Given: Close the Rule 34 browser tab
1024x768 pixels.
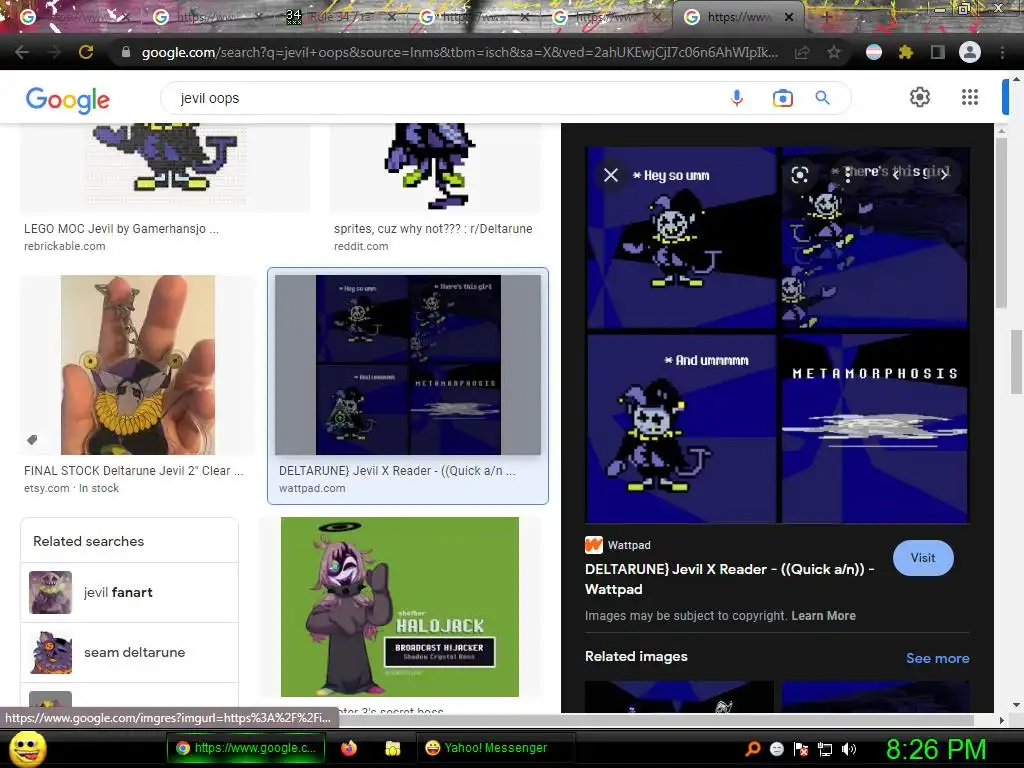Looking at the screenshot, I should click(x=392, y=17).
